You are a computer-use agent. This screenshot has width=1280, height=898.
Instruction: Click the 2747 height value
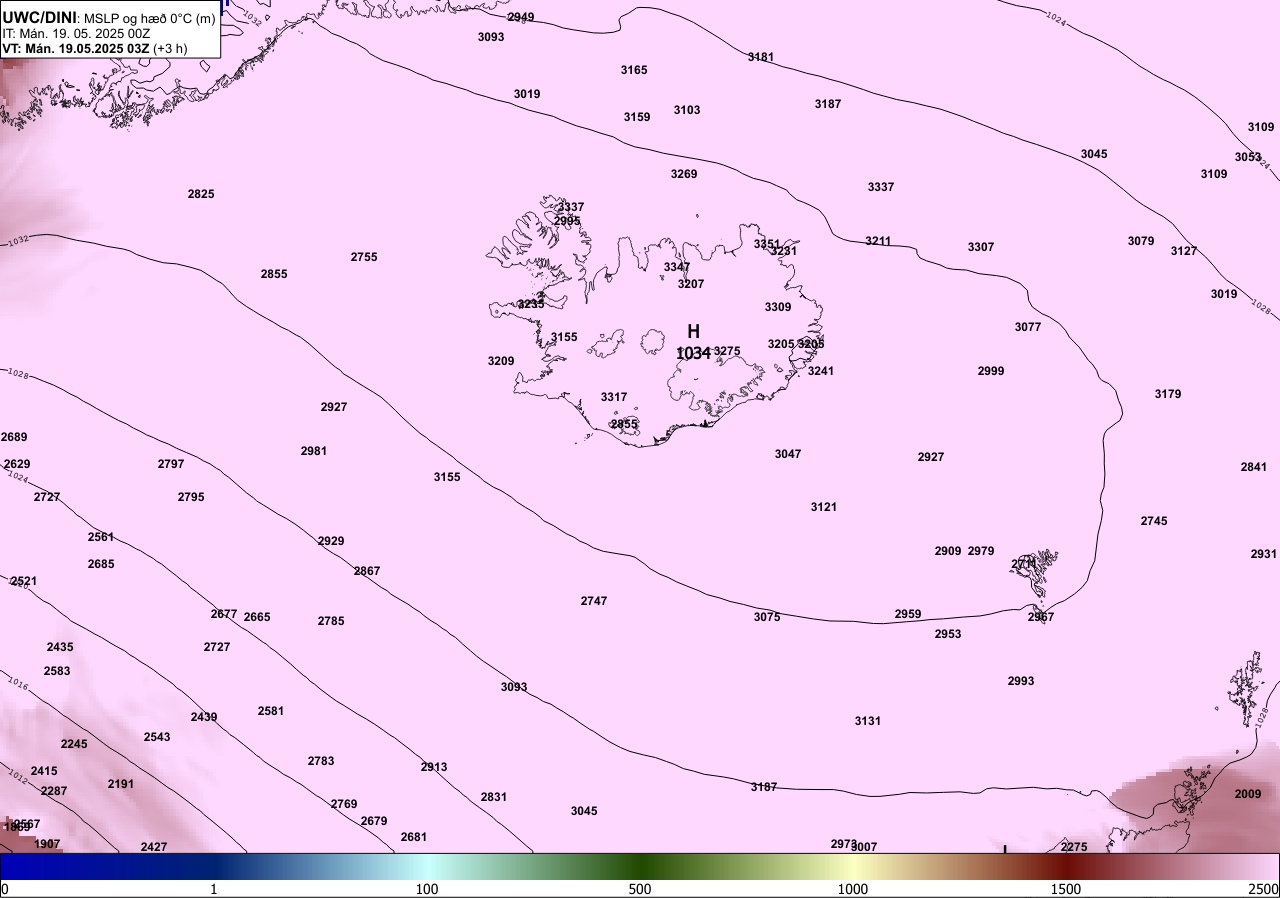point(594,601)
